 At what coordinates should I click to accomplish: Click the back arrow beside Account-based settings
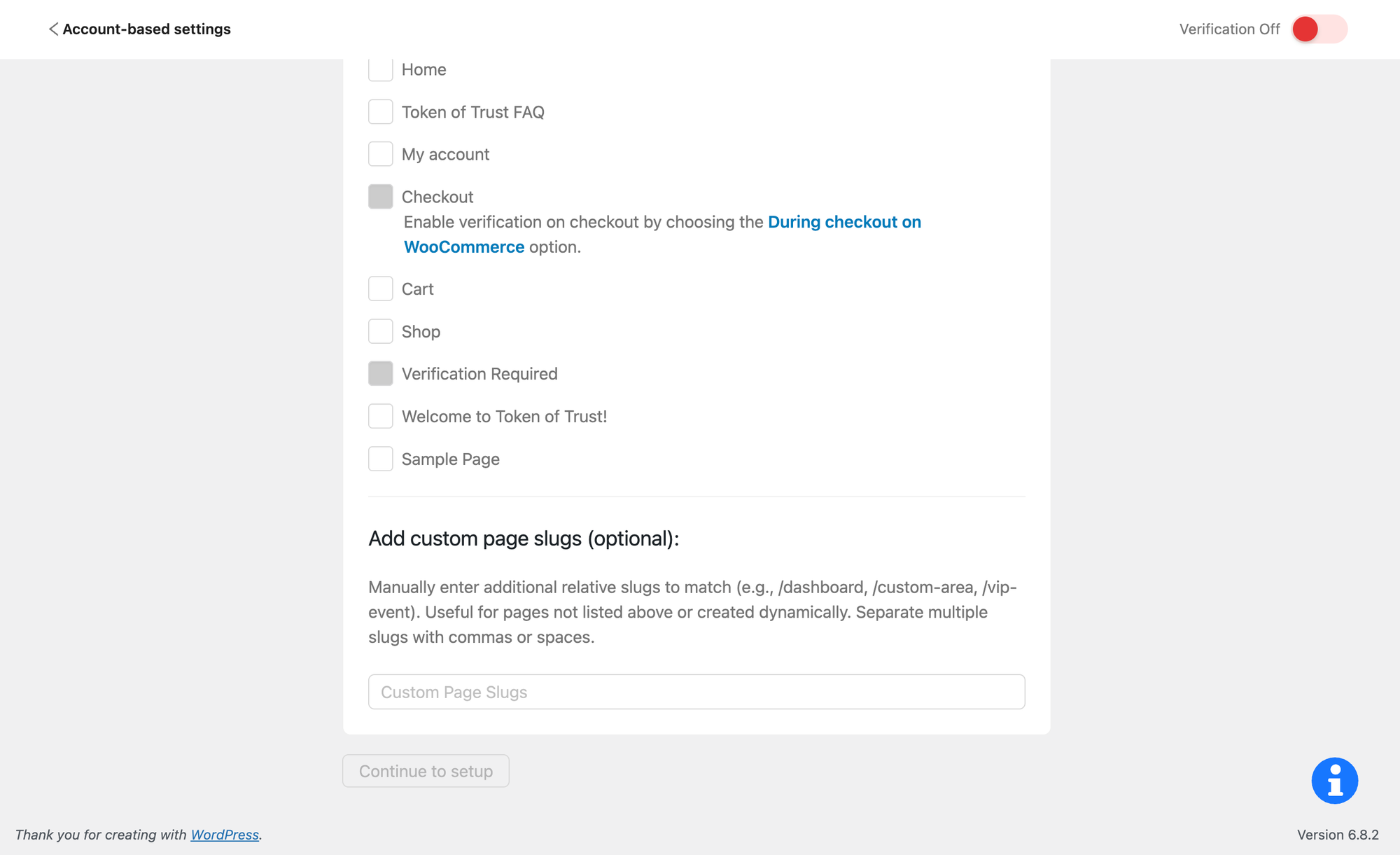[x=53, y=29]
